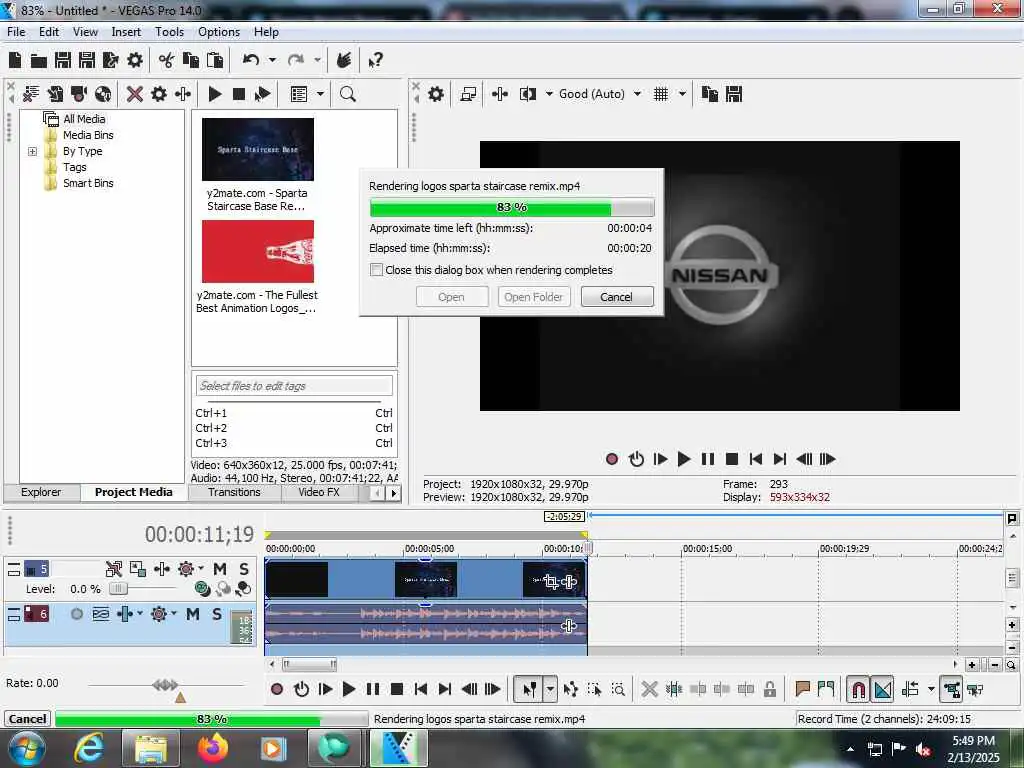
Task: Solo audio track 6
Action: (x=217, y=614)
